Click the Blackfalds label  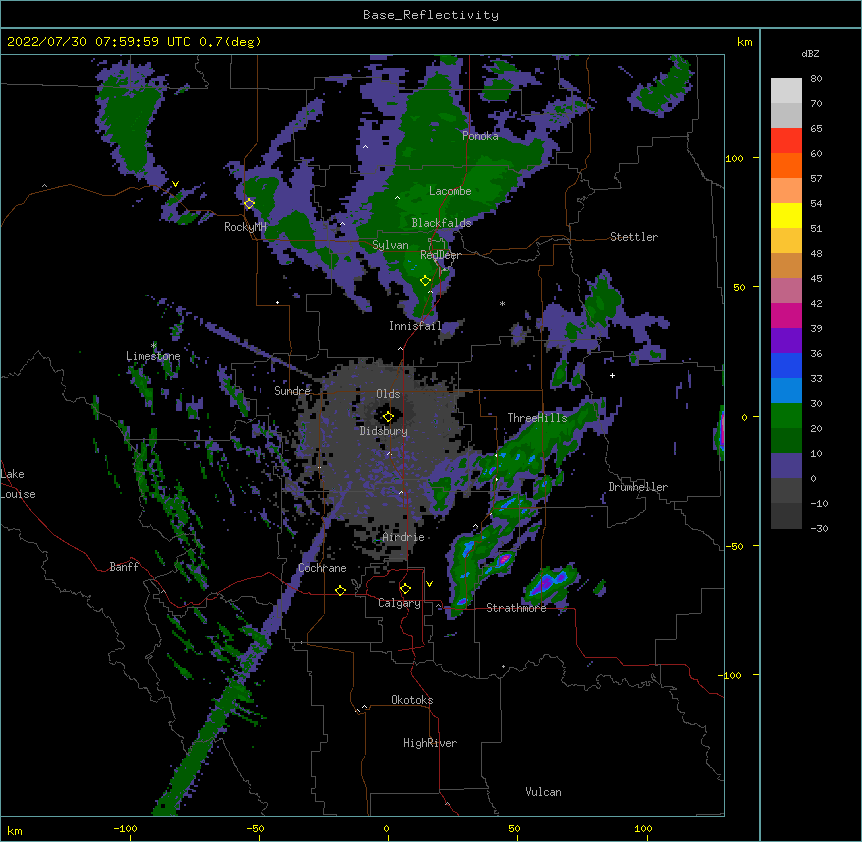pos(441,223)
